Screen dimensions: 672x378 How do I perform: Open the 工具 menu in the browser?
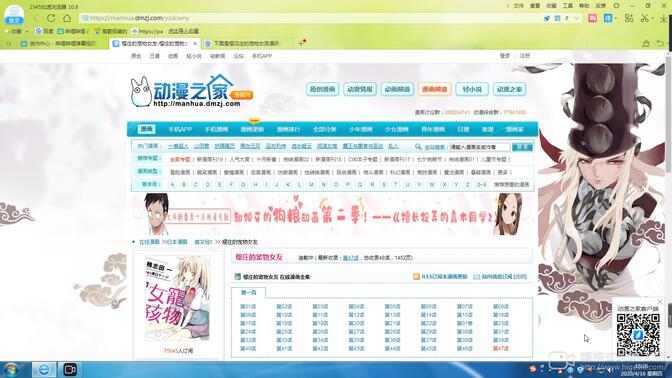[x=568, y=6]
